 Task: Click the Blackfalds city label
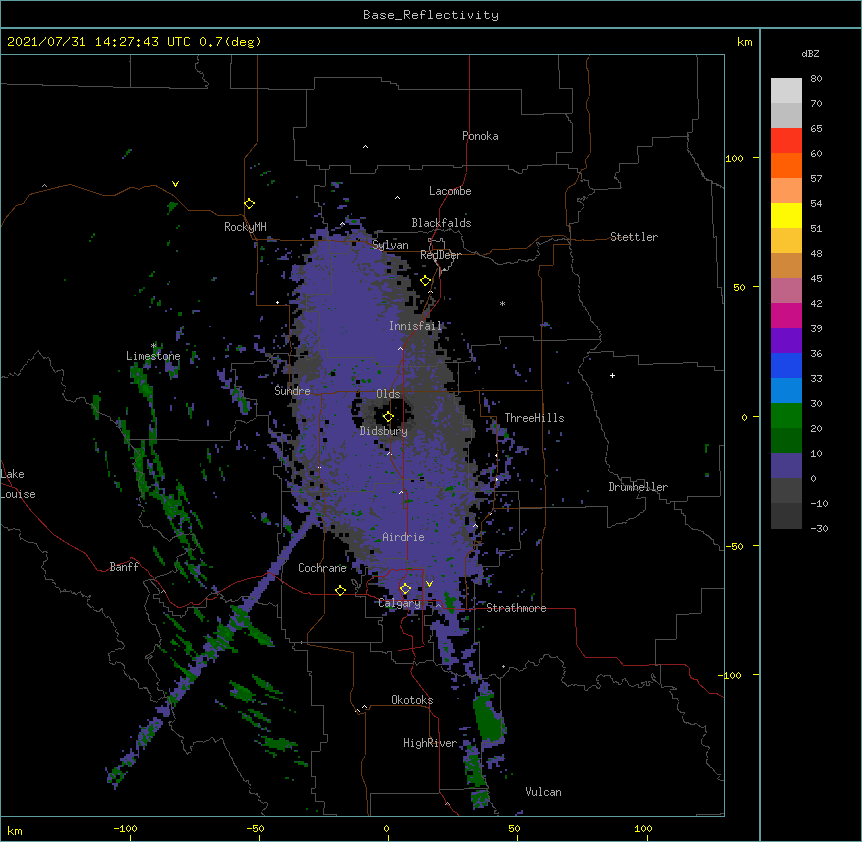pos(441,223)
